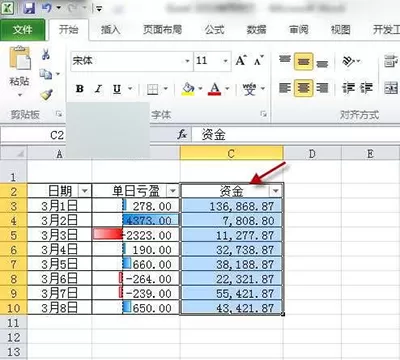Click the Merge and Center icon
Viewport: 400px width, 360px height.
coord(391,88)
